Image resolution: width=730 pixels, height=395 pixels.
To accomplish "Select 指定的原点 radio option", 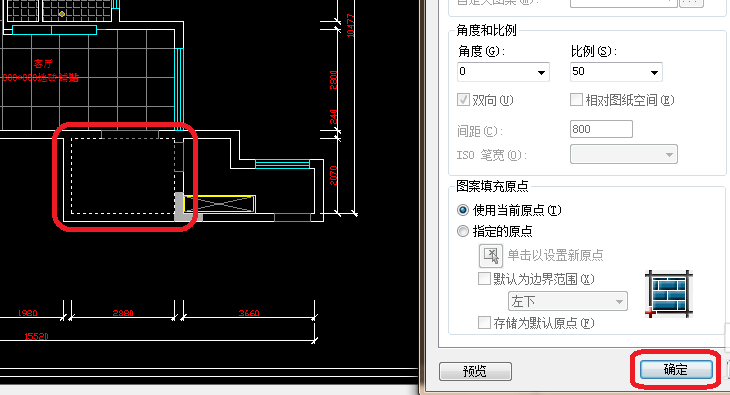I will coord(463,231).
